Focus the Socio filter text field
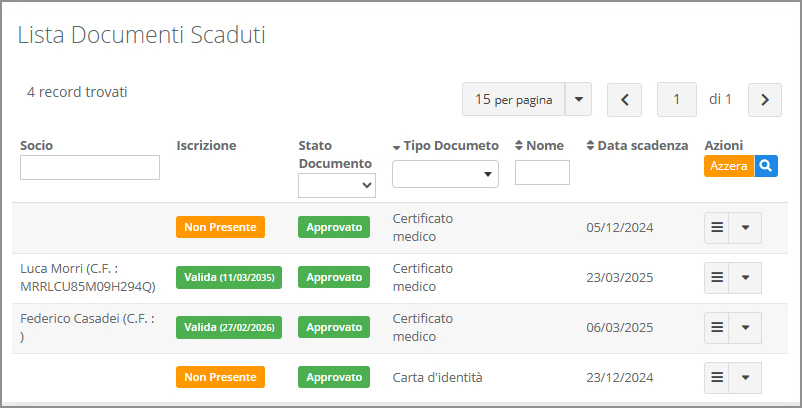 pos(90,167)
